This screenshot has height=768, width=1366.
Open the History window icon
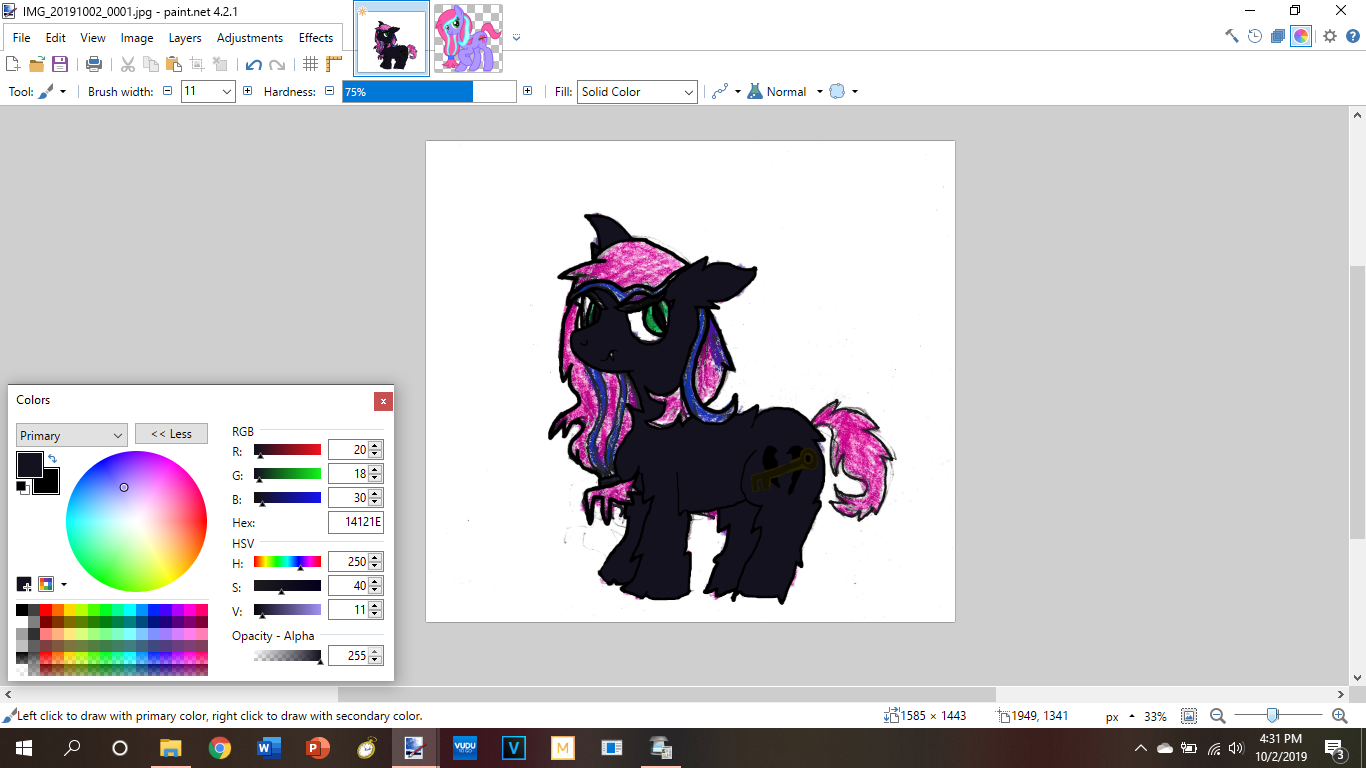click(1255, 36)
